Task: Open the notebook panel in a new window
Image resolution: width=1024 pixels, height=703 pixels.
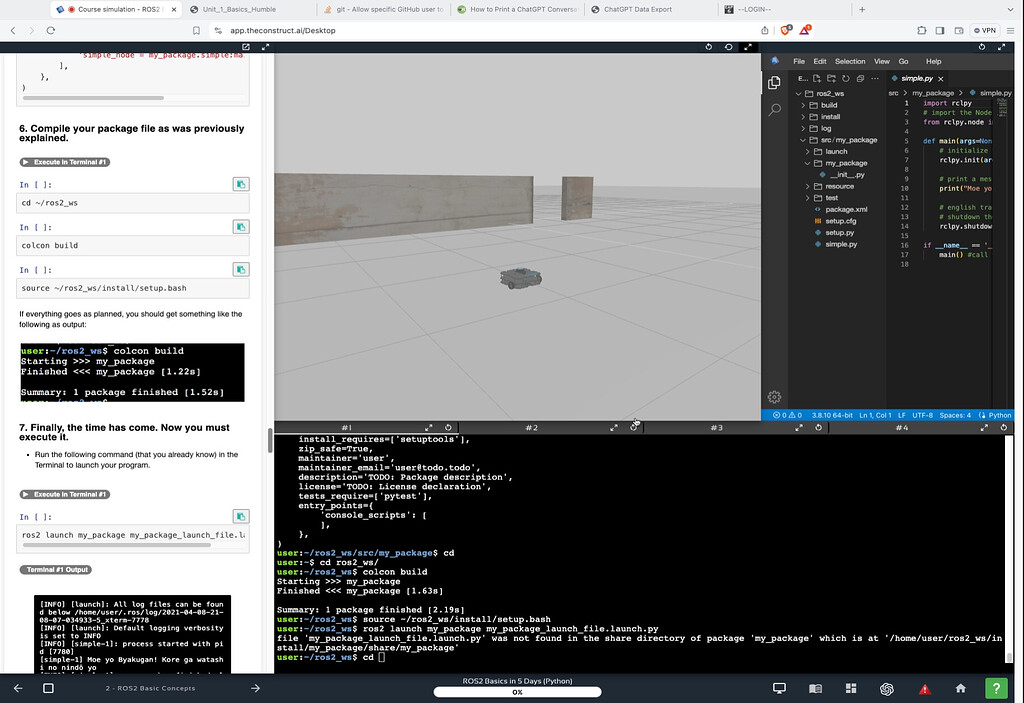Action: coord(246,47)
